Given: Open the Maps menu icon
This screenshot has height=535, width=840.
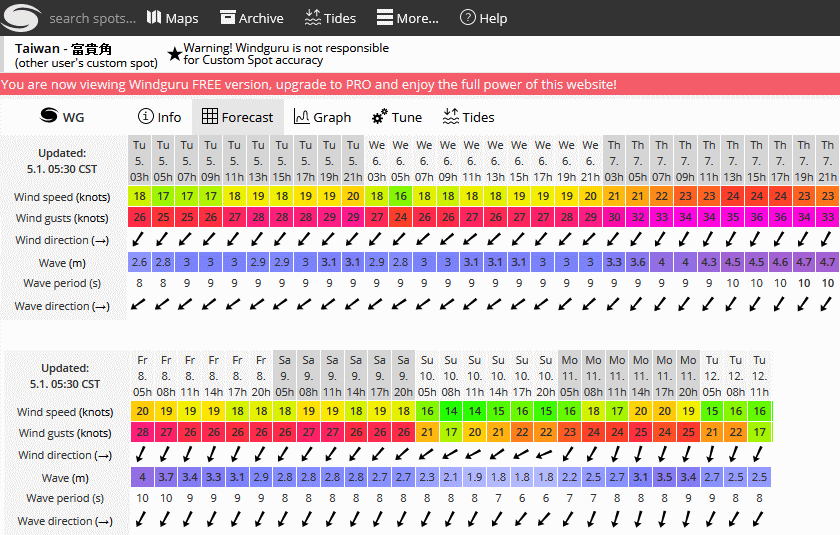Looking at the screenshot, I should tap(154, 18).
